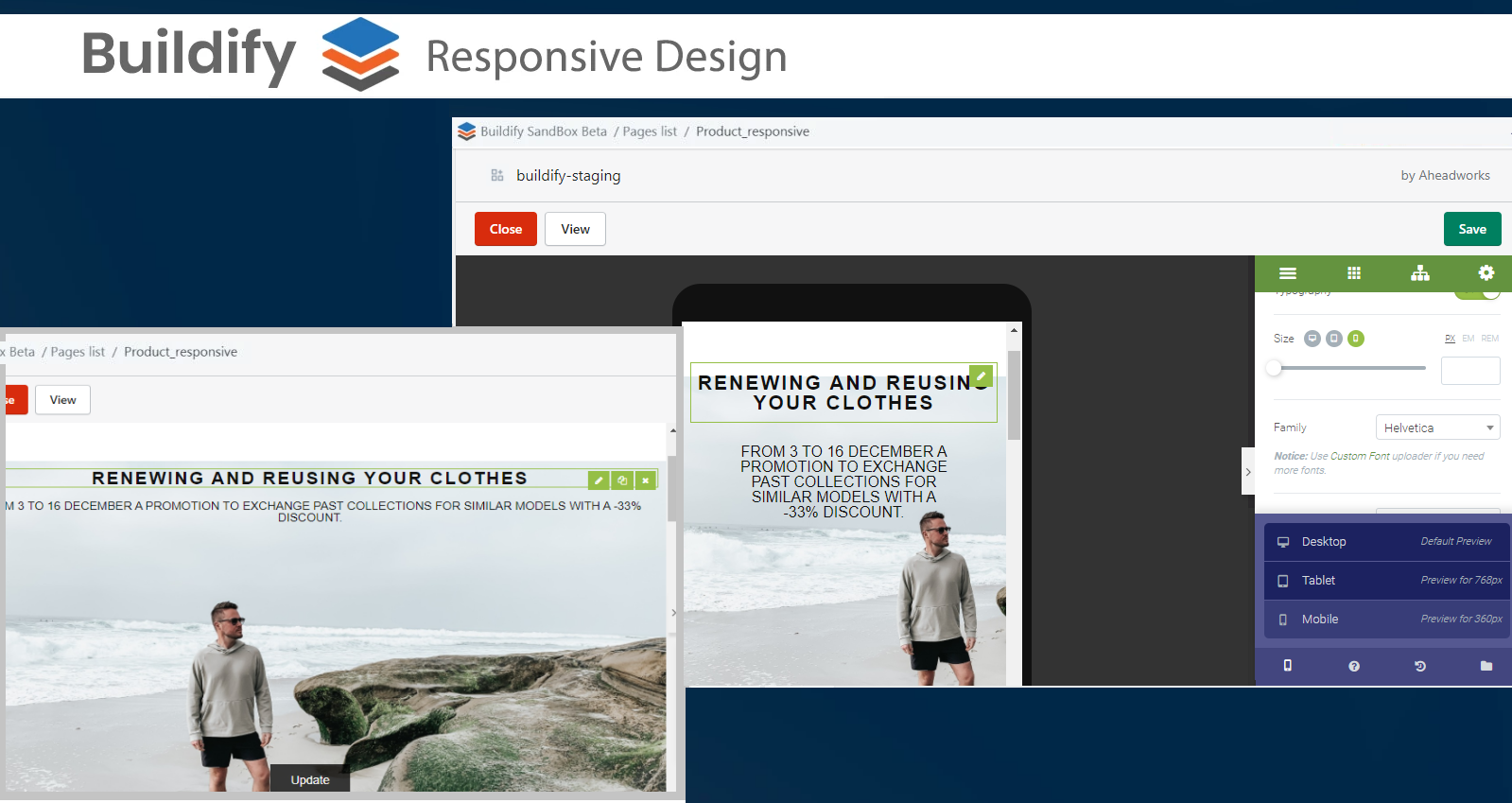Click the edit pencil on mobile heading
Screen dimensions: 1512x803
[x=981, y=375]
